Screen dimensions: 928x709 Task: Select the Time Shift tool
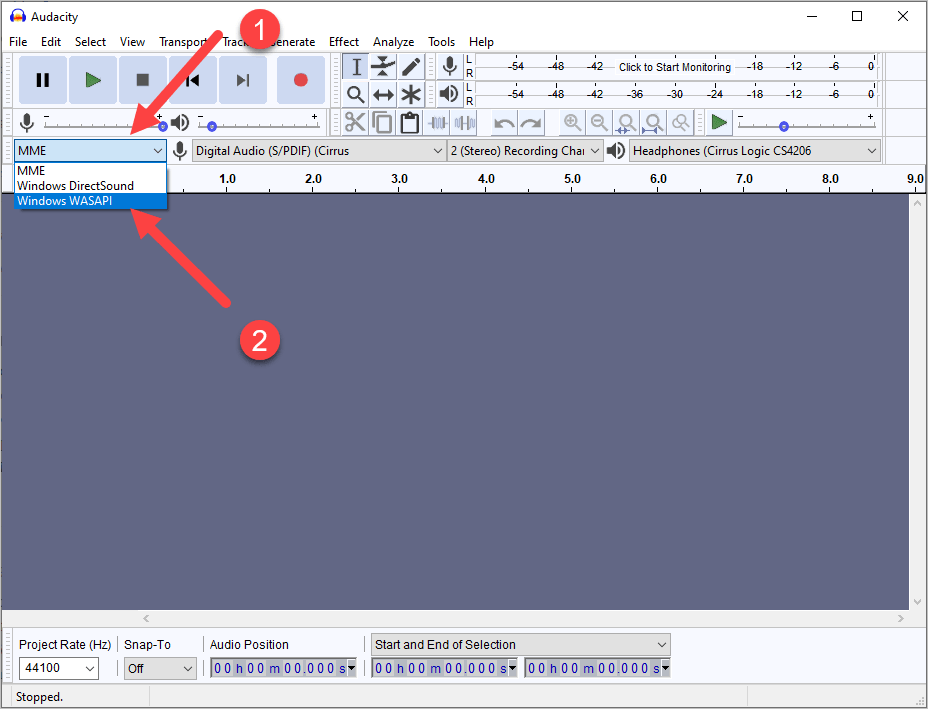coord(383,94)
